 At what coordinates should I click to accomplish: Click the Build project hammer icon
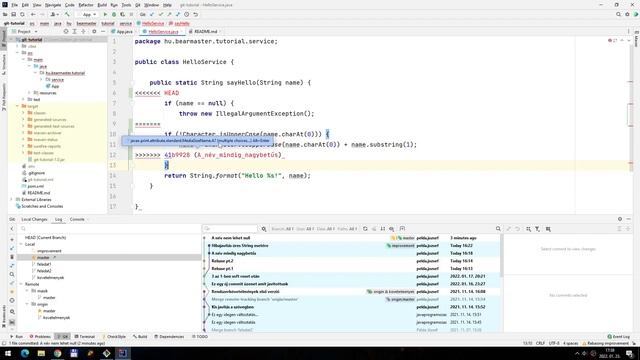pos(67,14)
